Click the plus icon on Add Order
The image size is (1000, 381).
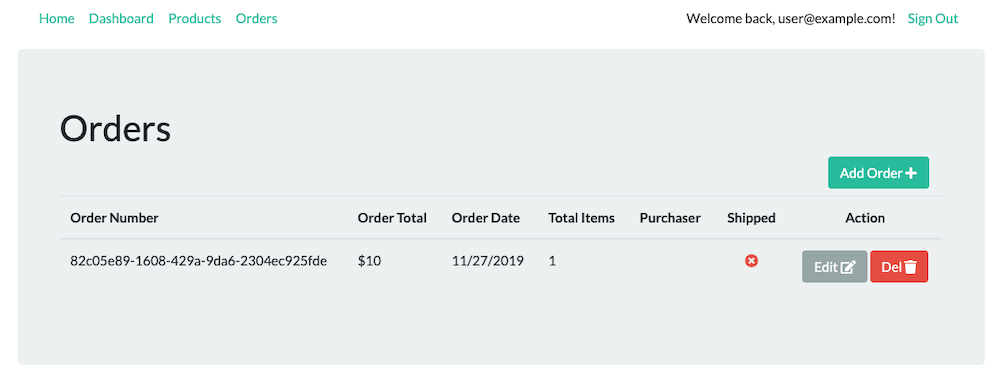click(911, 173)
